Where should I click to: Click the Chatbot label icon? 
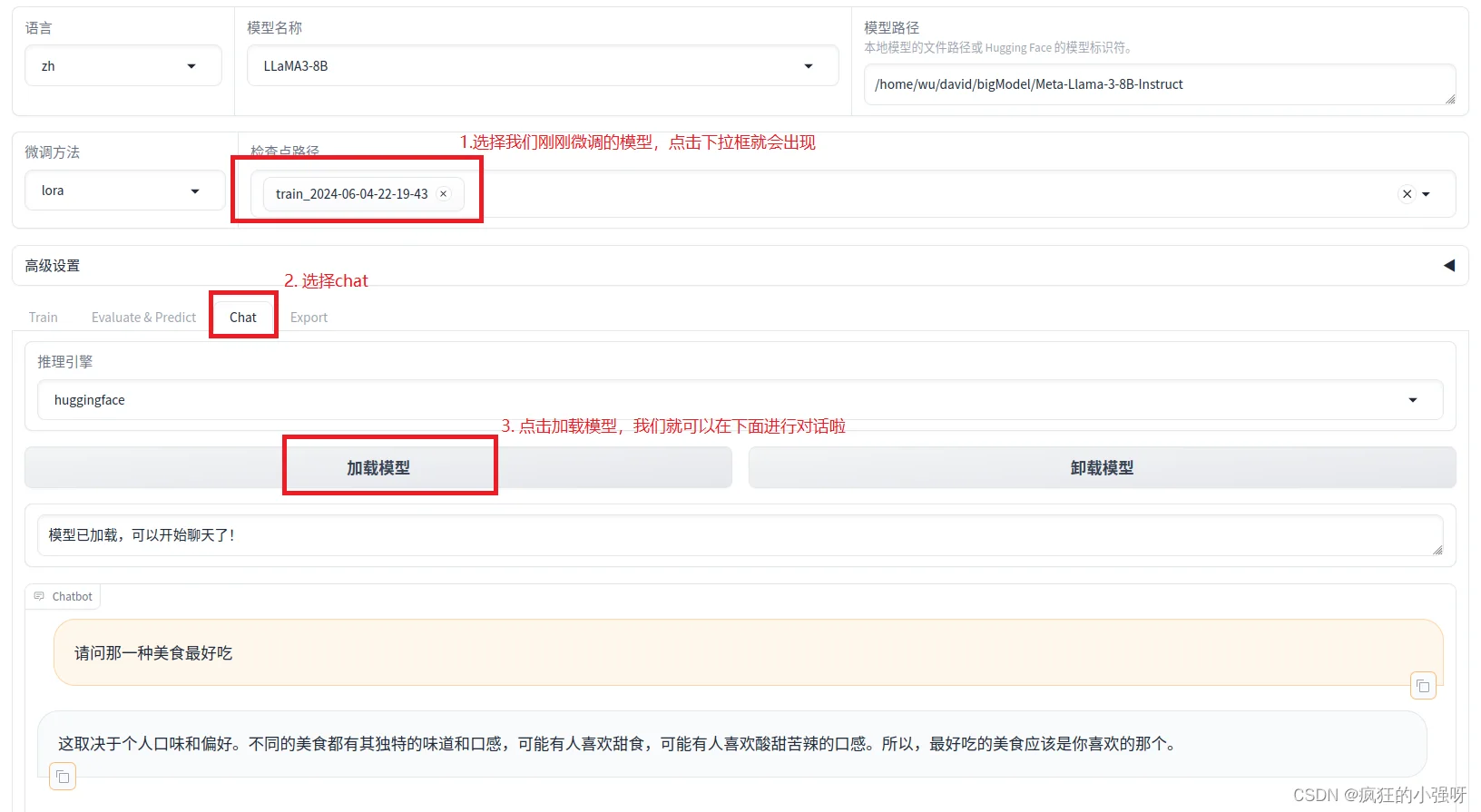click(39, 596)
